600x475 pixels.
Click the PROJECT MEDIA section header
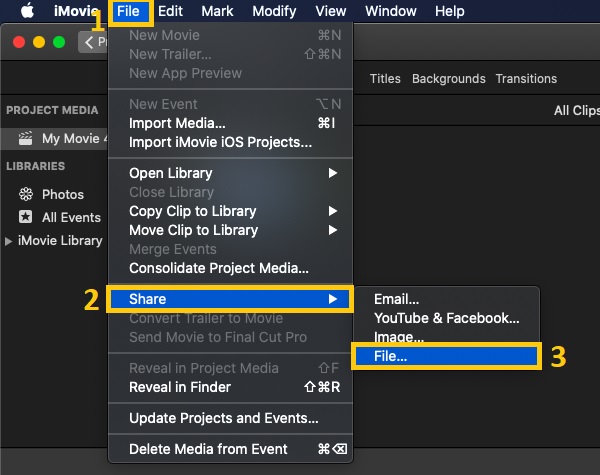tap(52, 110)
